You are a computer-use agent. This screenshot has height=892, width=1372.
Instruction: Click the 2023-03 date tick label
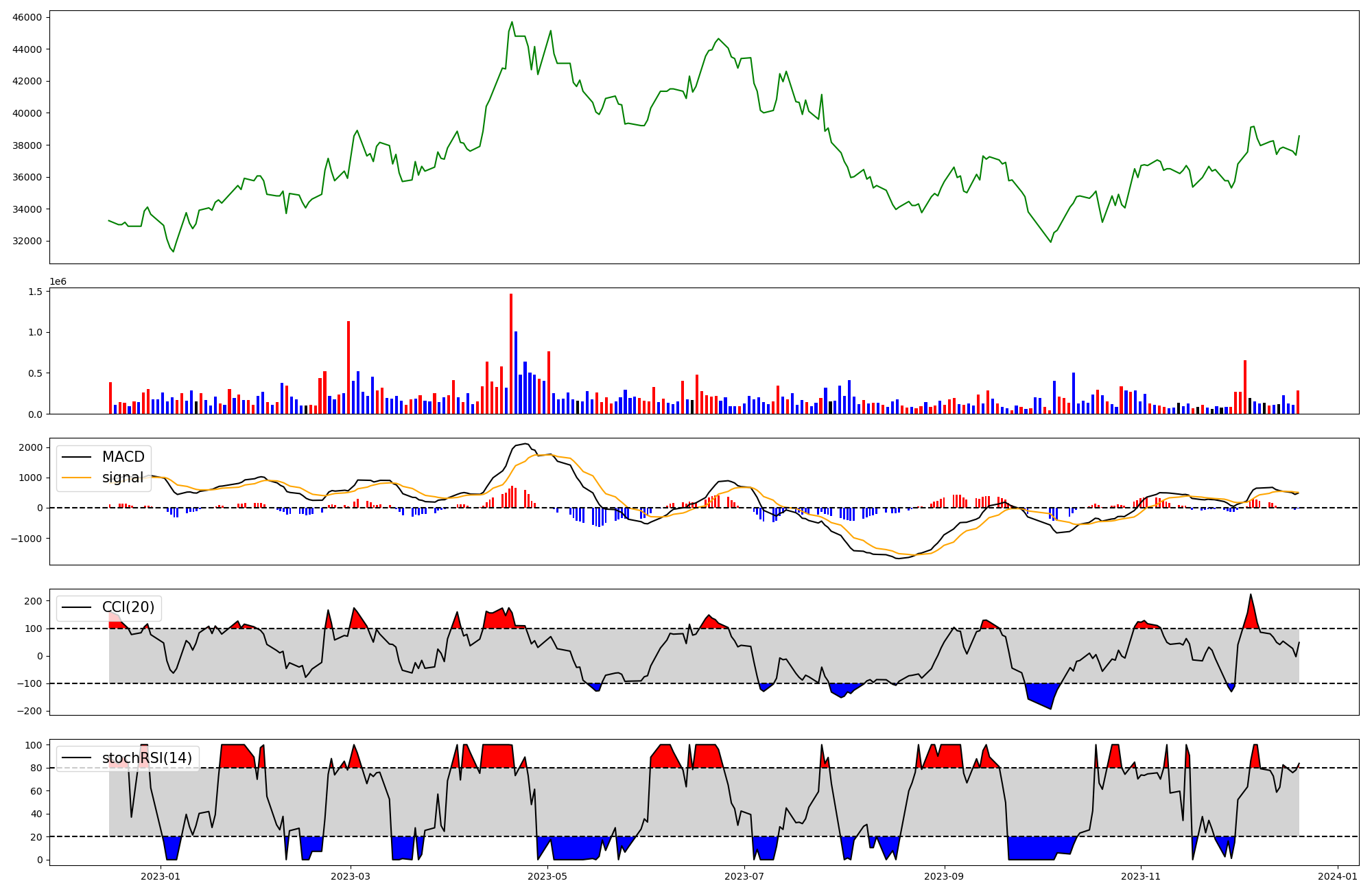click(351, 876)
